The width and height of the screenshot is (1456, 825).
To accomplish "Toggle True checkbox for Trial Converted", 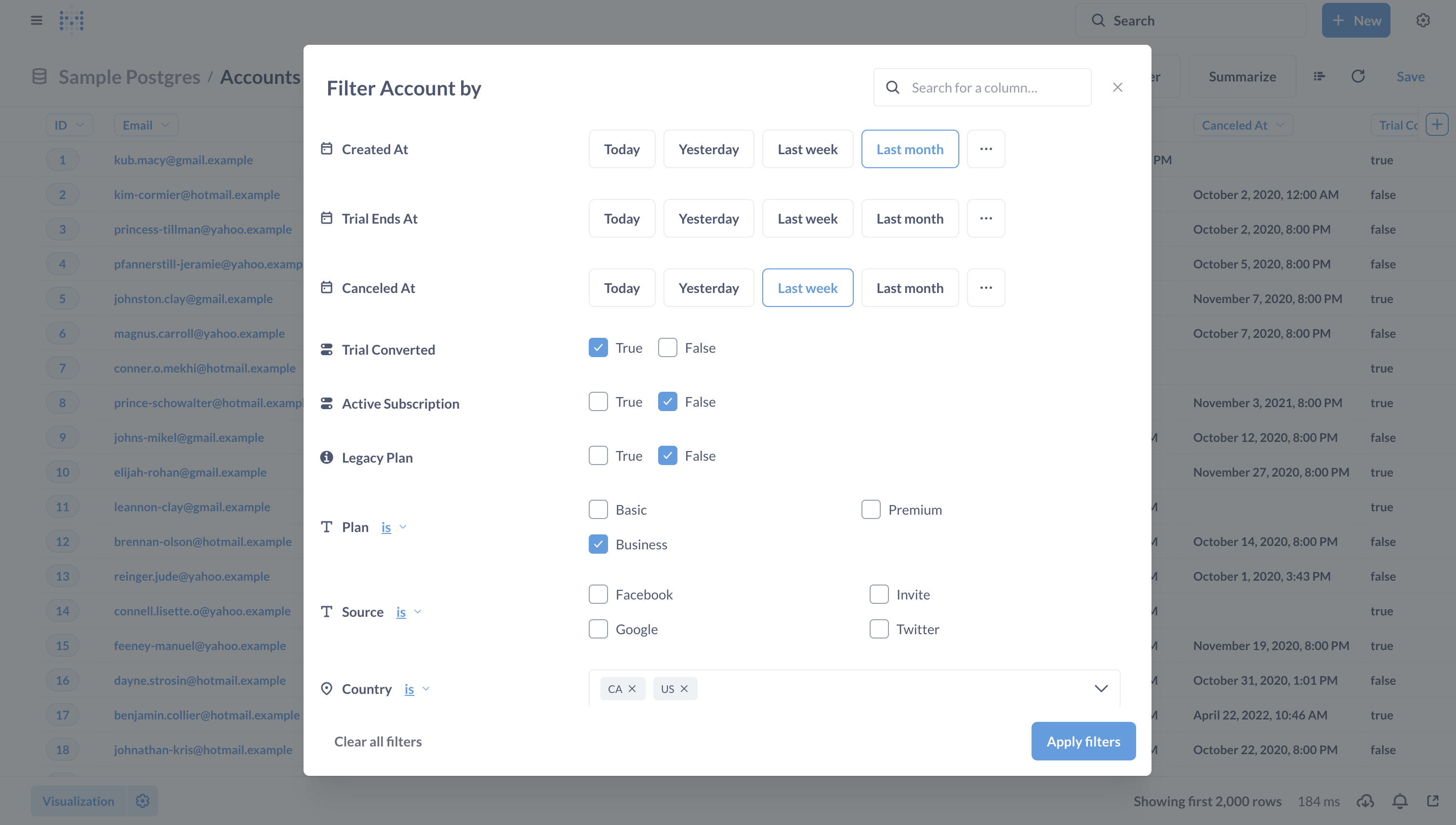I will 598,347.
